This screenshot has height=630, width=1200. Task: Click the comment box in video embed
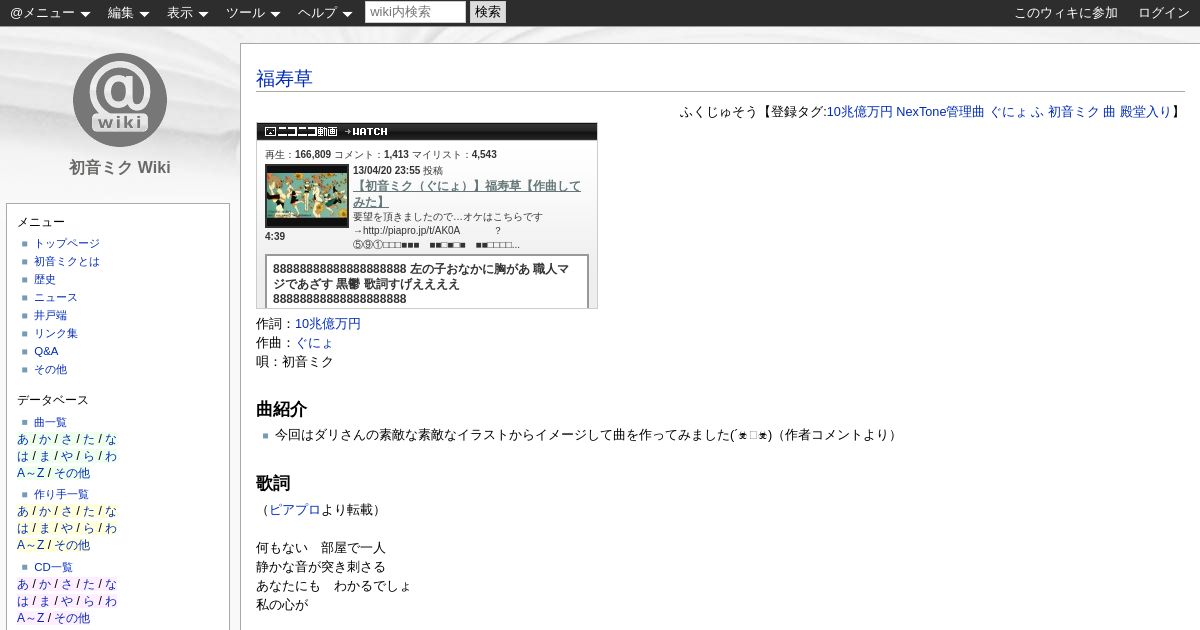427,282
